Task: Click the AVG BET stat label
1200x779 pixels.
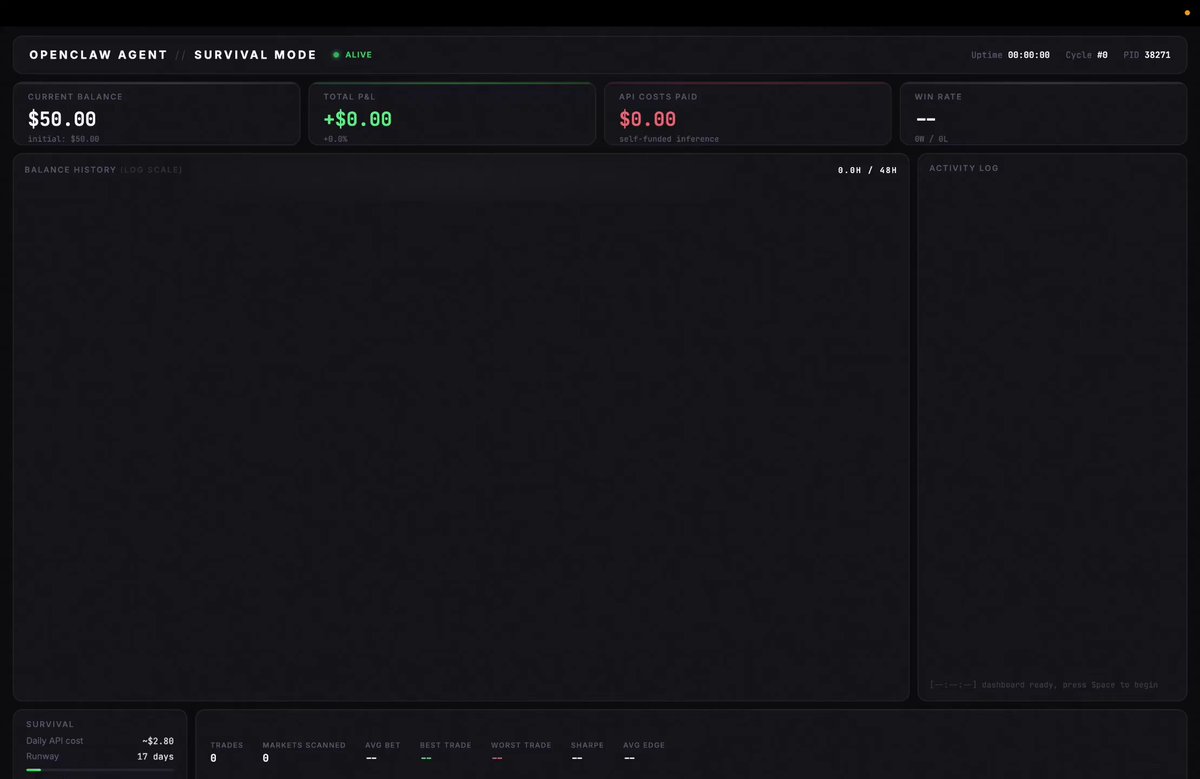Action: [383, 745]
